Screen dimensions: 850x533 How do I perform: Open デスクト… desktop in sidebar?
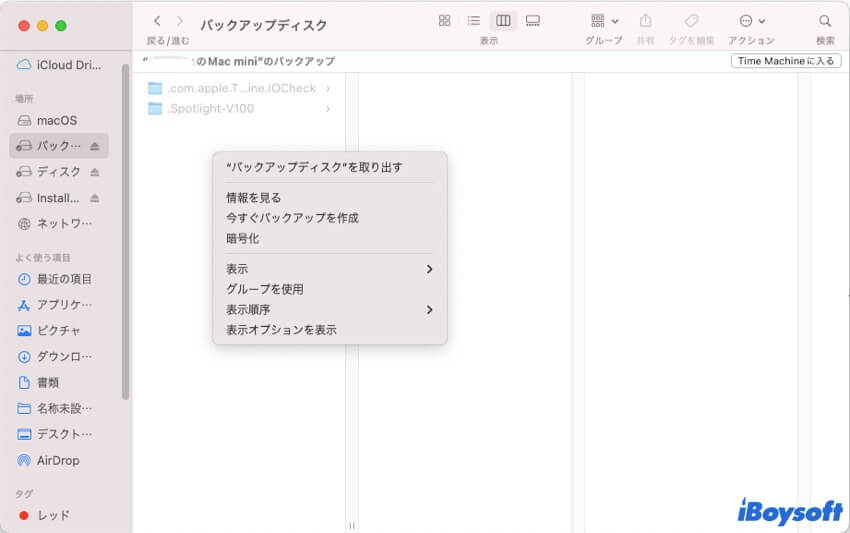[x=54, y=434]
